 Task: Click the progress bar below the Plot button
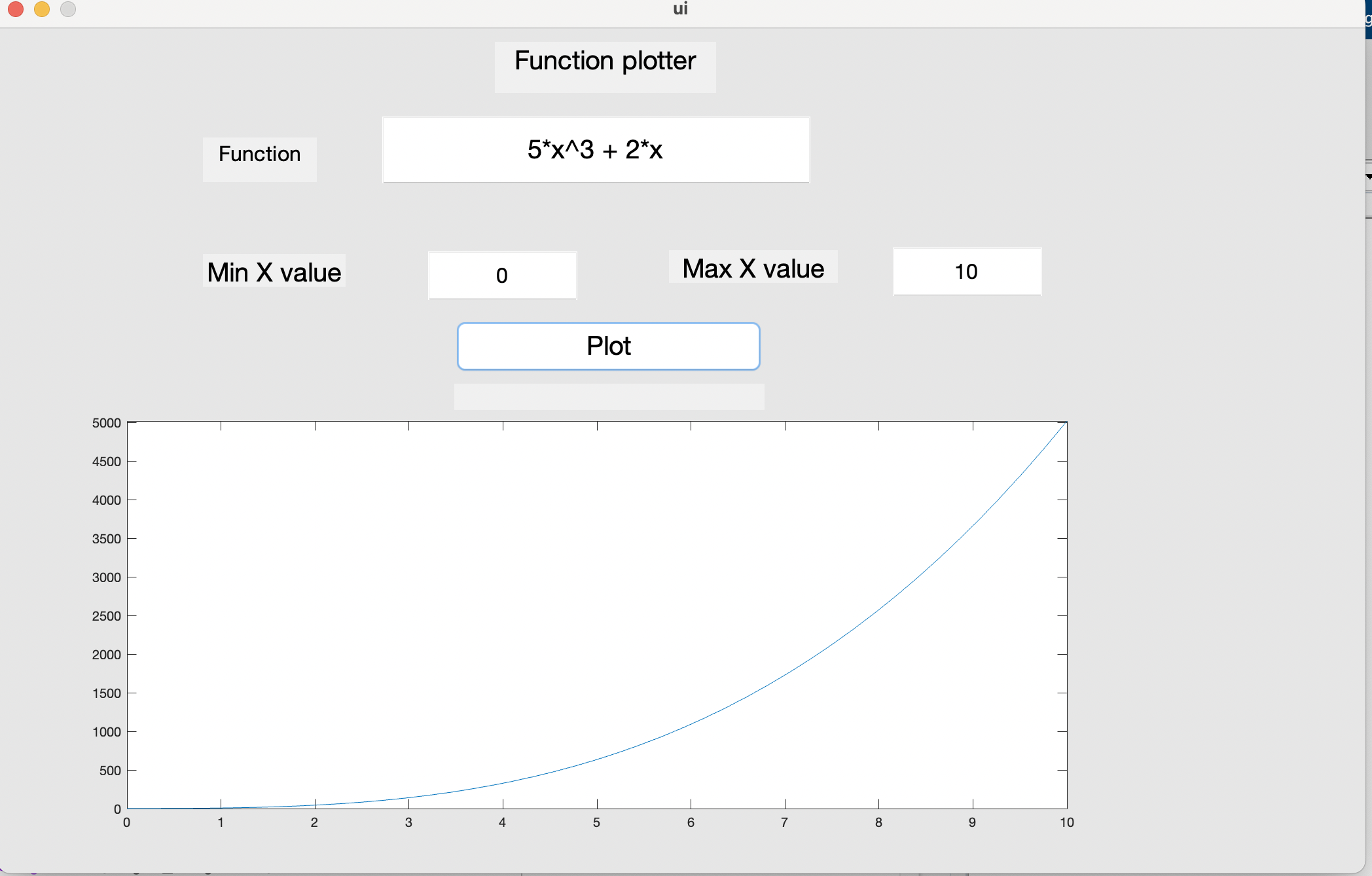tap(609, 396)
